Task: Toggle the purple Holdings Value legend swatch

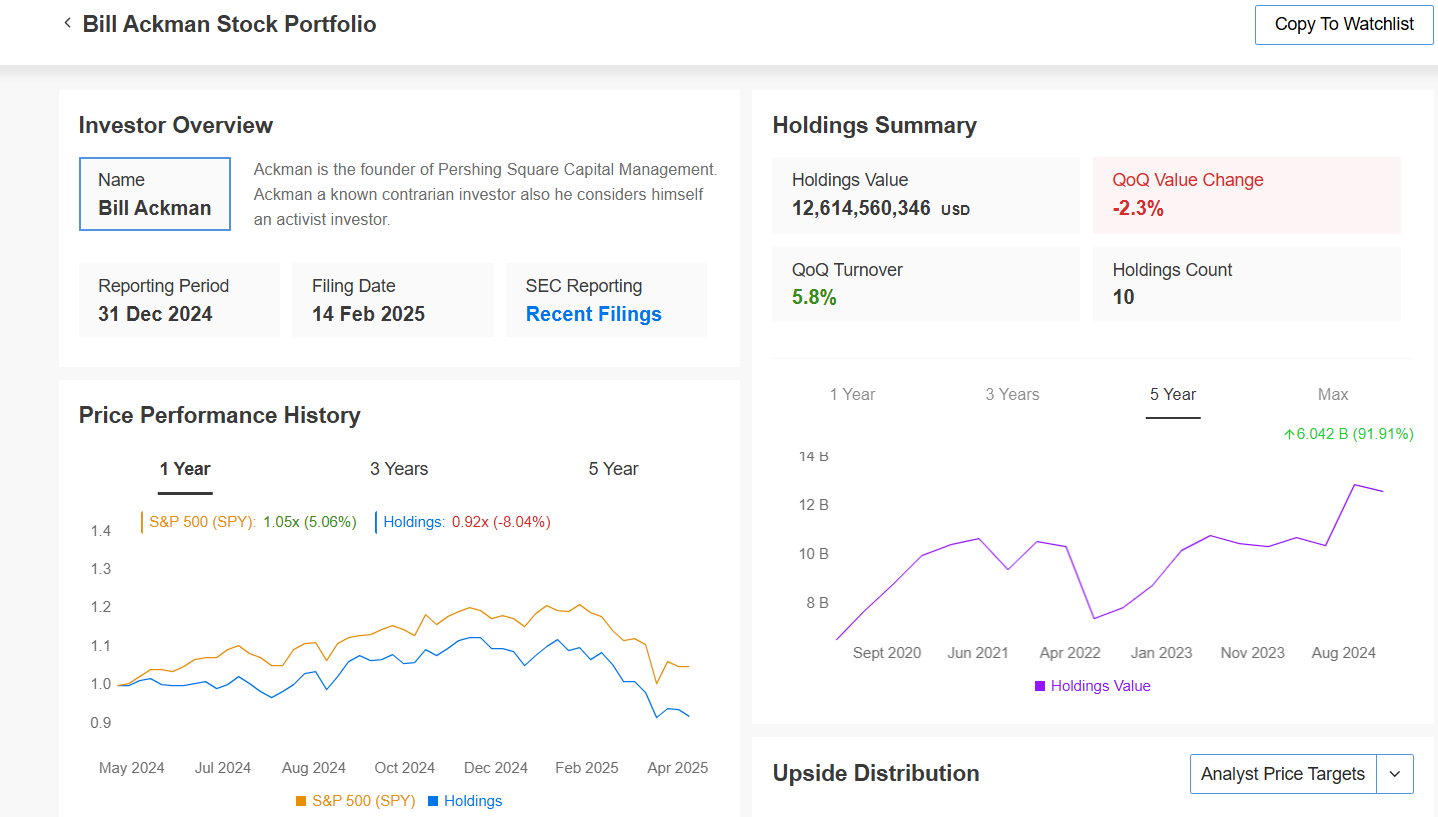Action: (1040, 686)
